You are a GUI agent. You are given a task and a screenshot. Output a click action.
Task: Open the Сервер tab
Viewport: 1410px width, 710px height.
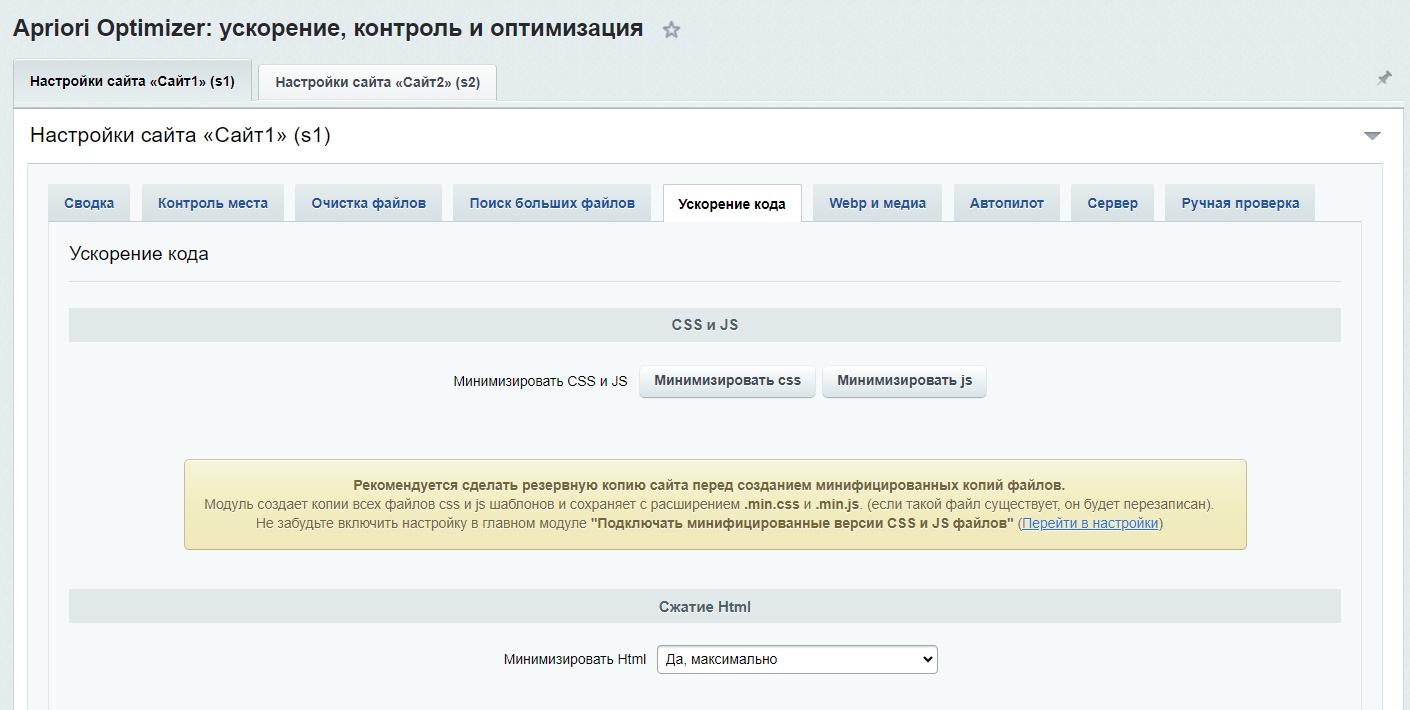tap(1112, 203)
